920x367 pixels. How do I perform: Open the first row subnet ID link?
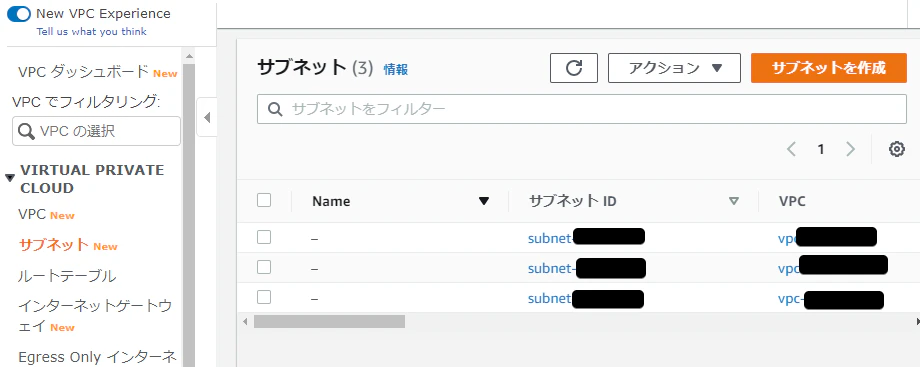tap(586, 238)
